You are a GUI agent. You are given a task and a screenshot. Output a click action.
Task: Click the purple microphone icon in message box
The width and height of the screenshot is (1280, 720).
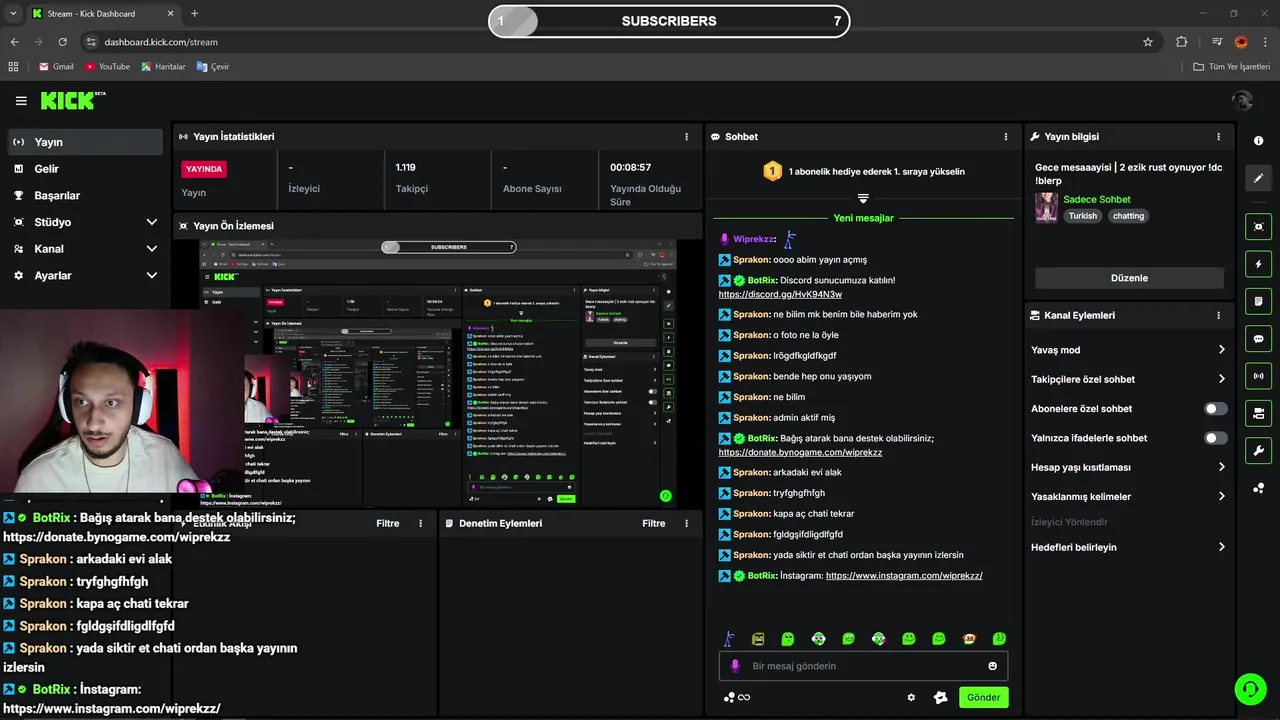(735, 666)
